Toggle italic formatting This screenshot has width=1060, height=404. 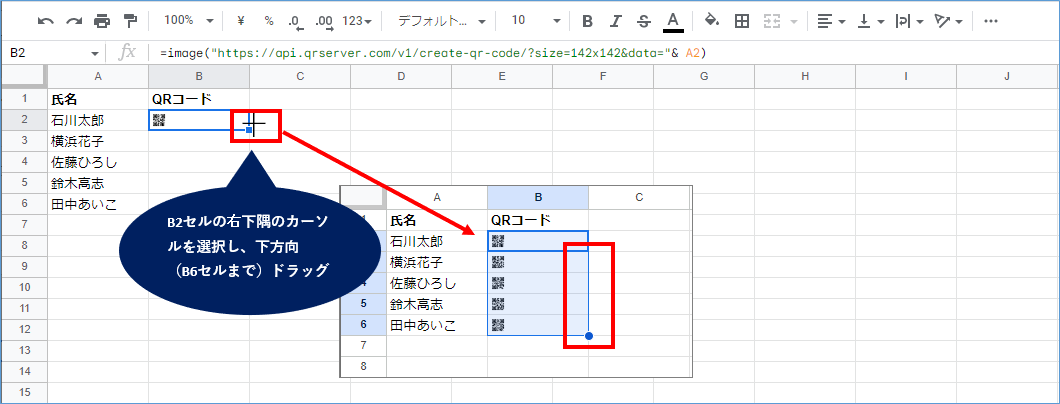click(x=615, y=21)
